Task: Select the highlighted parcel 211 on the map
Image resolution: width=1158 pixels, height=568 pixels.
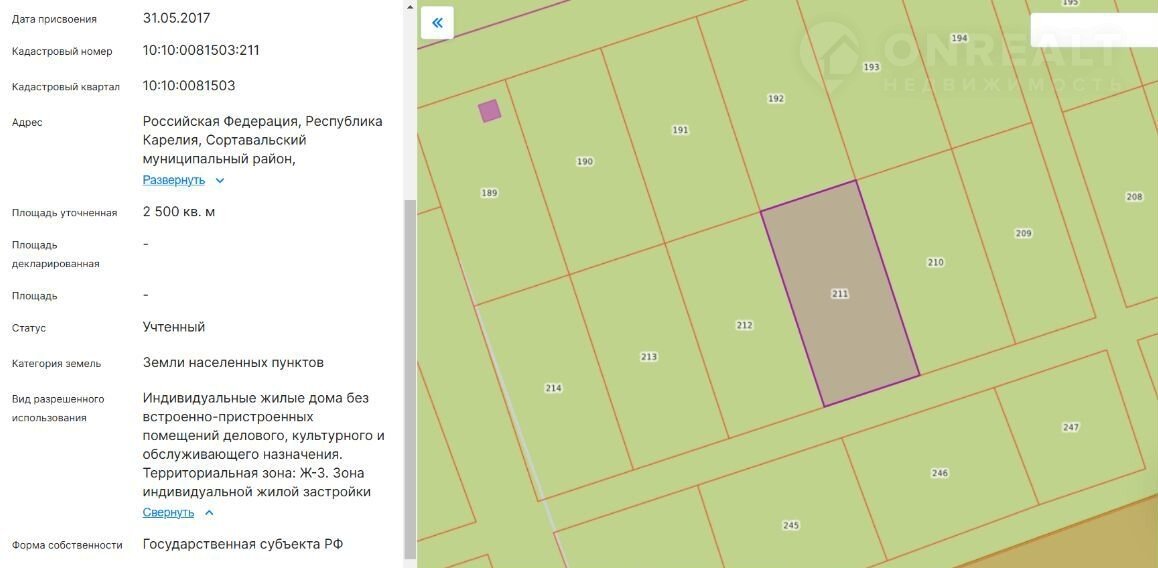Action: (840, 294)
